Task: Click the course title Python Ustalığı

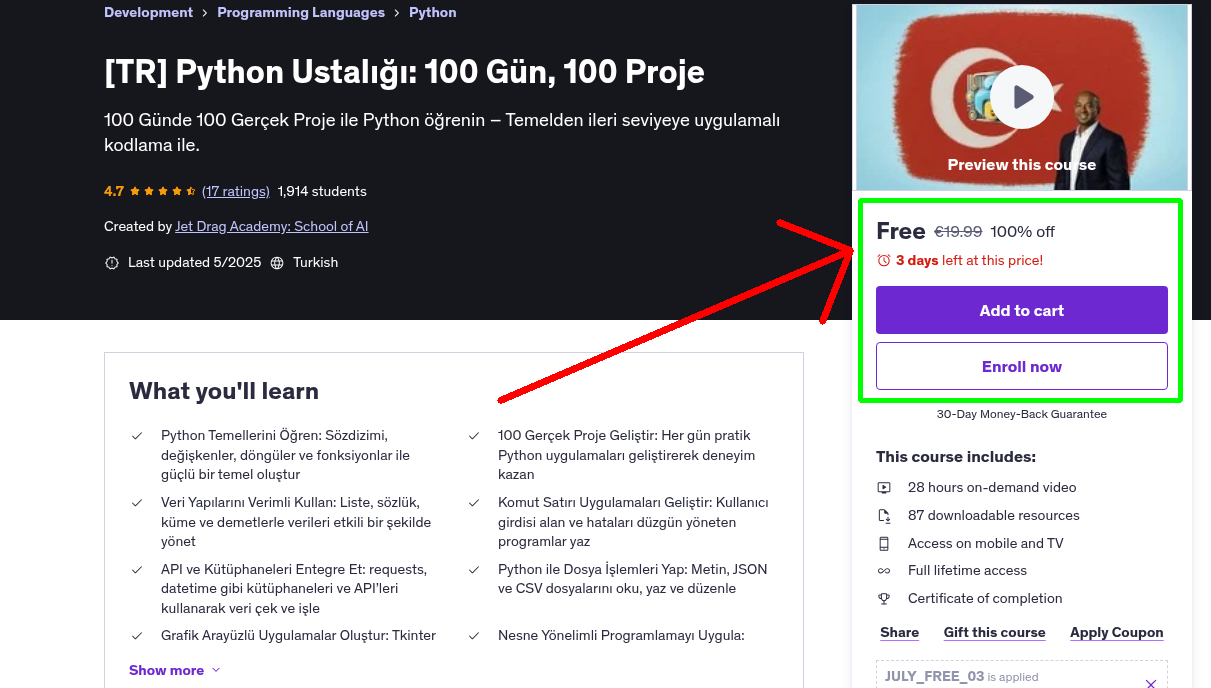Action: (x=404, y=72)
